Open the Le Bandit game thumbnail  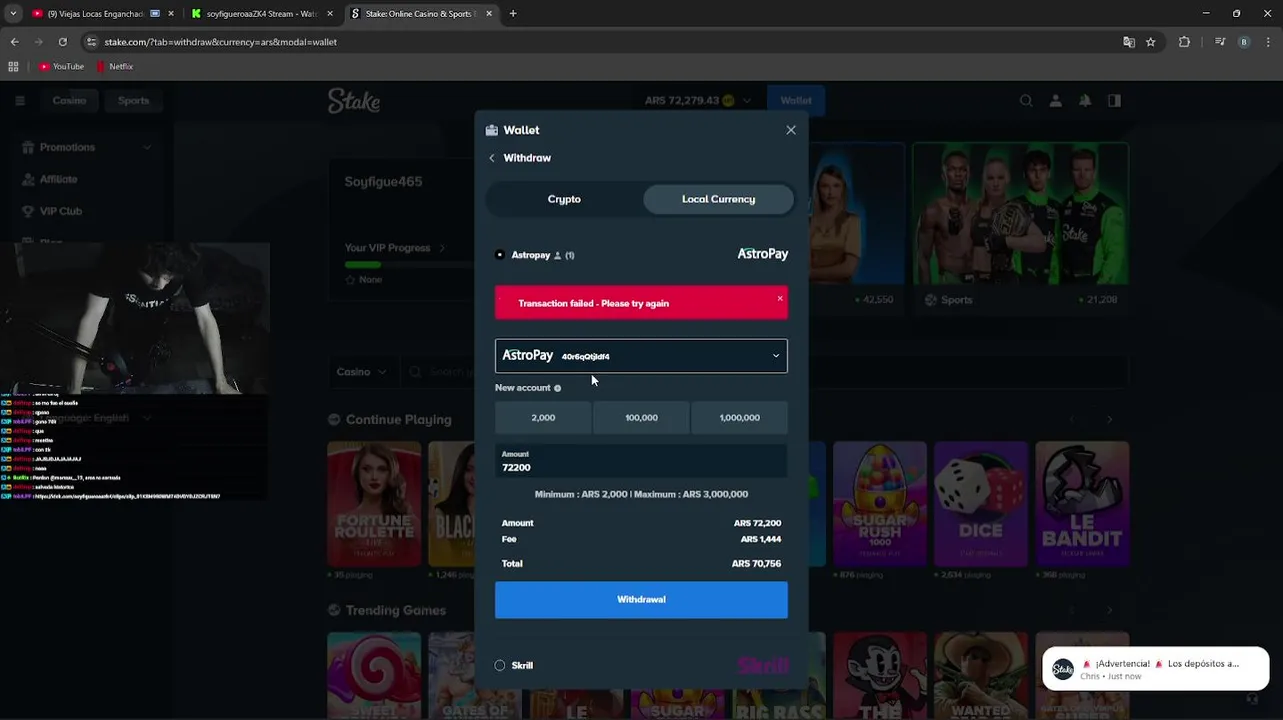tap(1082, 504)
